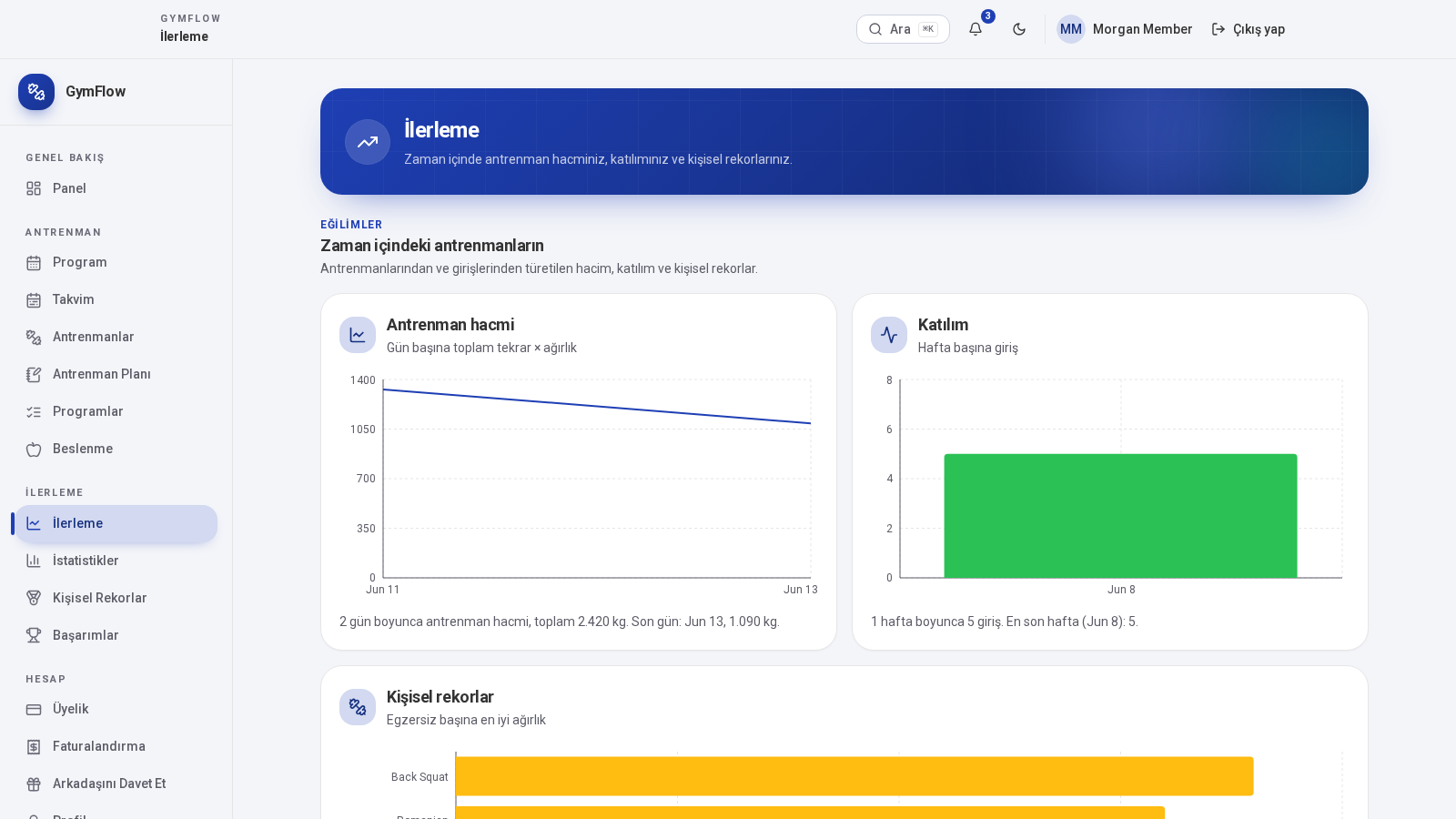Click the Jun 11 axis label
This screenshot has height=819, width=1456.
point(383,590)
